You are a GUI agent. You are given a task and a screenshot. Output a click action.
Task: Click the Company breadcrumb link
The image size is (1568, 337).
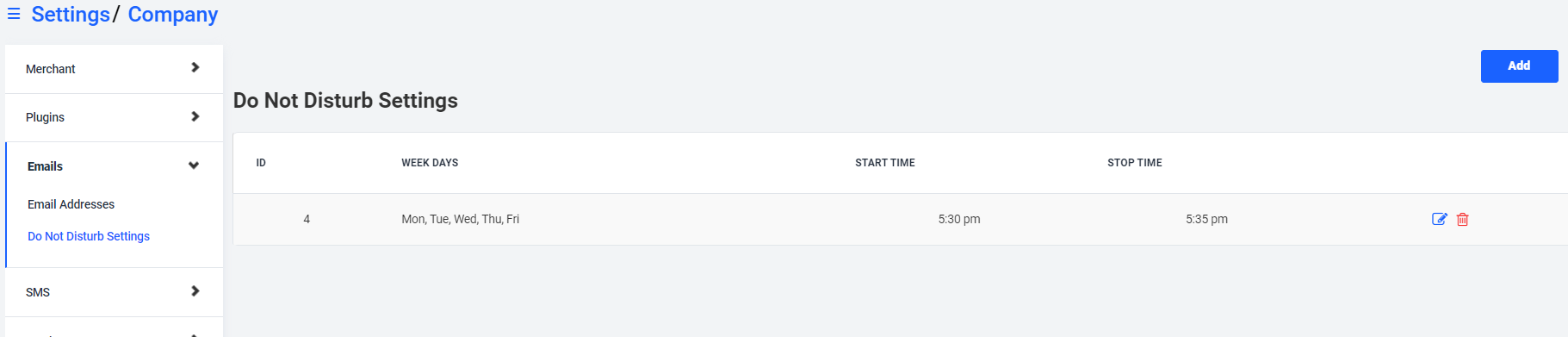(173, 15)
